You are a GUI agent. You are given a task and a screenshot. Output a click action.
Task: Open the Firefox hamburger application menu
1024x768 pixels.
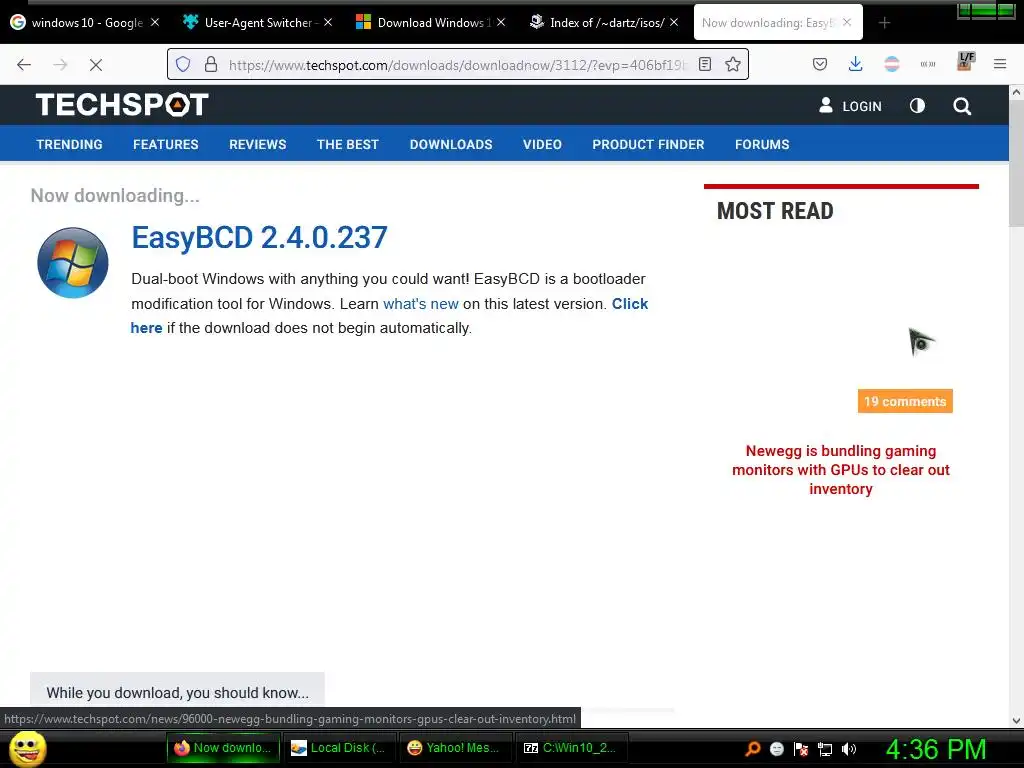point(1000,64)
